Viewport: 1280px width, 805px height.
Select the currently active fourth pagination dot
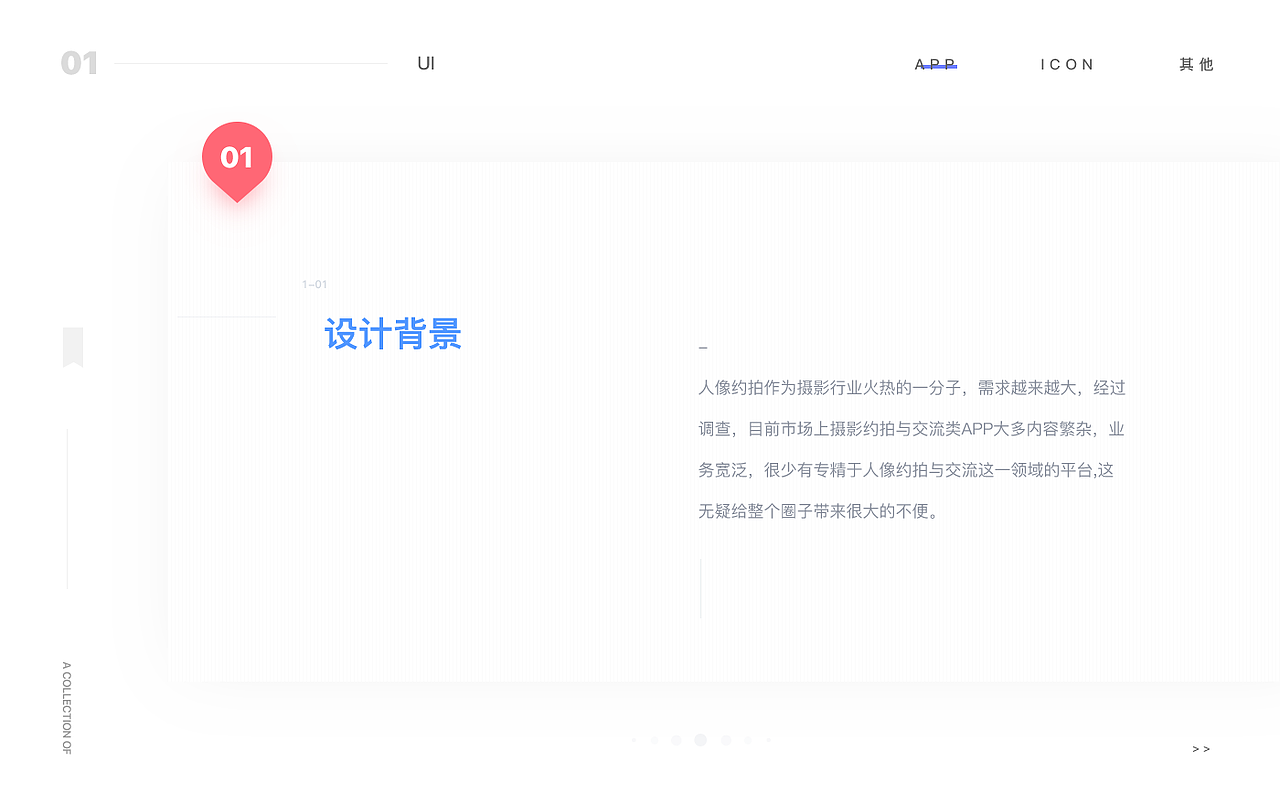[700, 740]
